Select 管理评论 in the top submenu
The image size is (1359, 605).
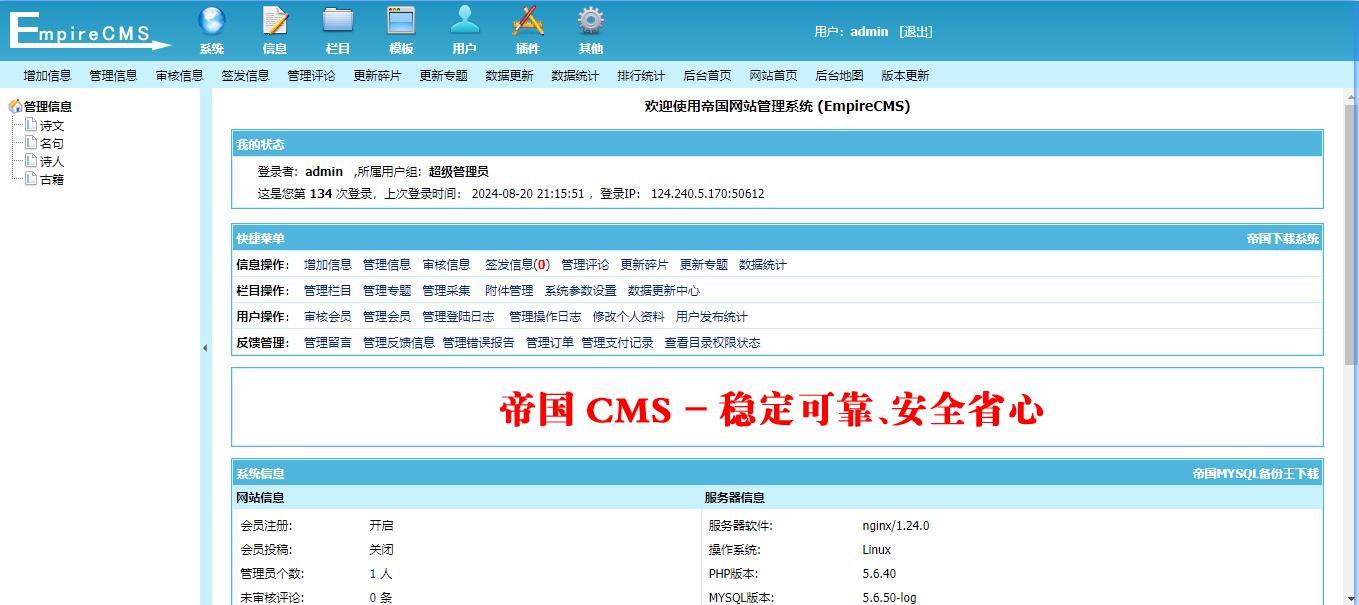pyautogui.click(x=312, y=75)
